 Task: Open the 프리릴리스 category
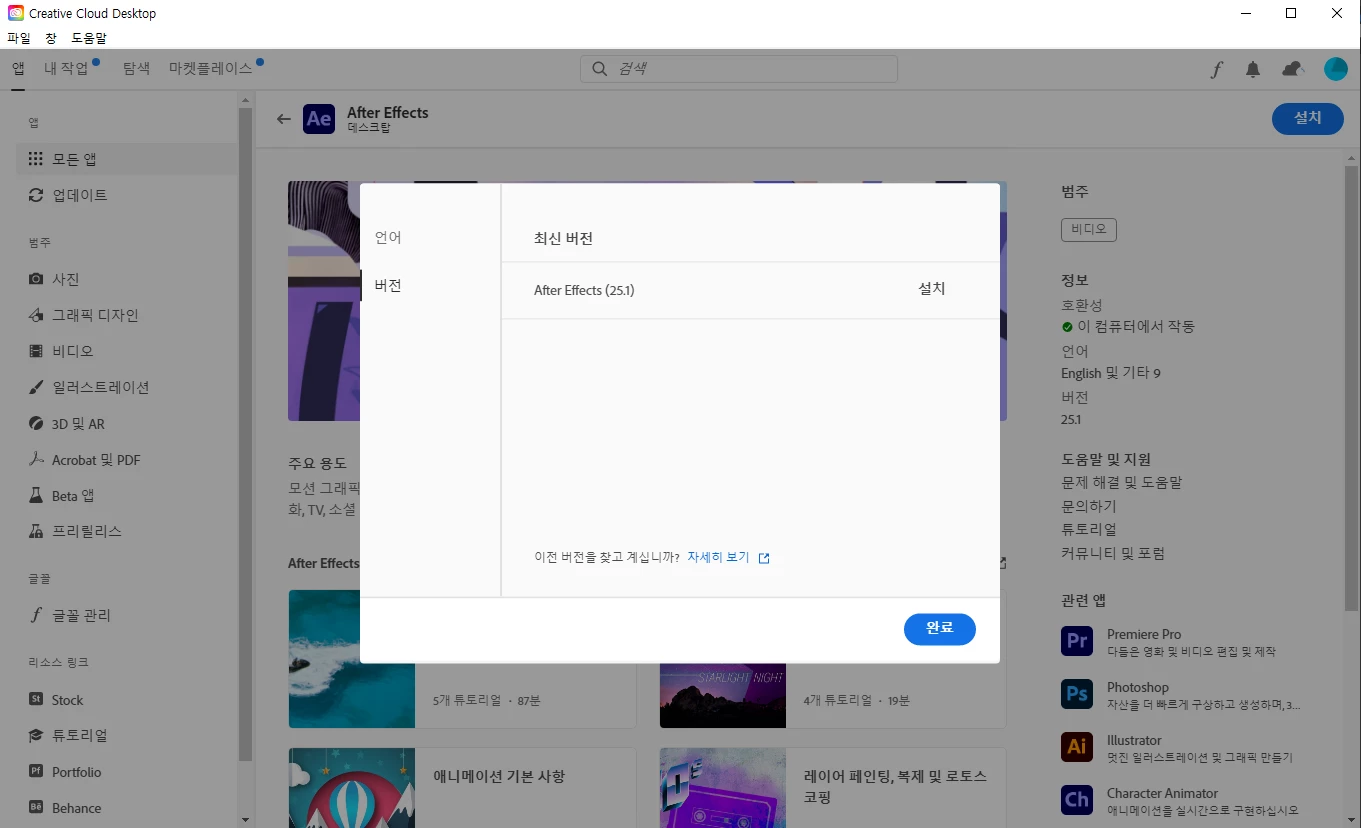[x=126, y=531]
